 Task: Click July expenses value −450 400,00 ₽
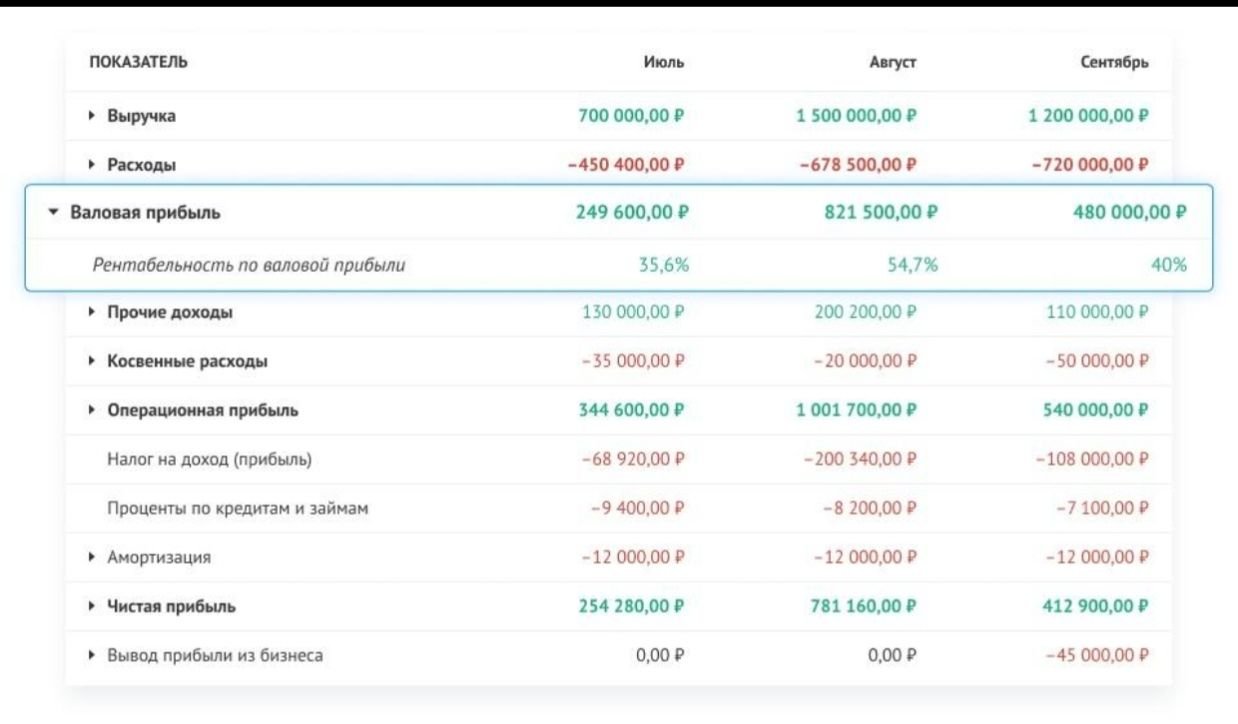click(x=626, y=164)
